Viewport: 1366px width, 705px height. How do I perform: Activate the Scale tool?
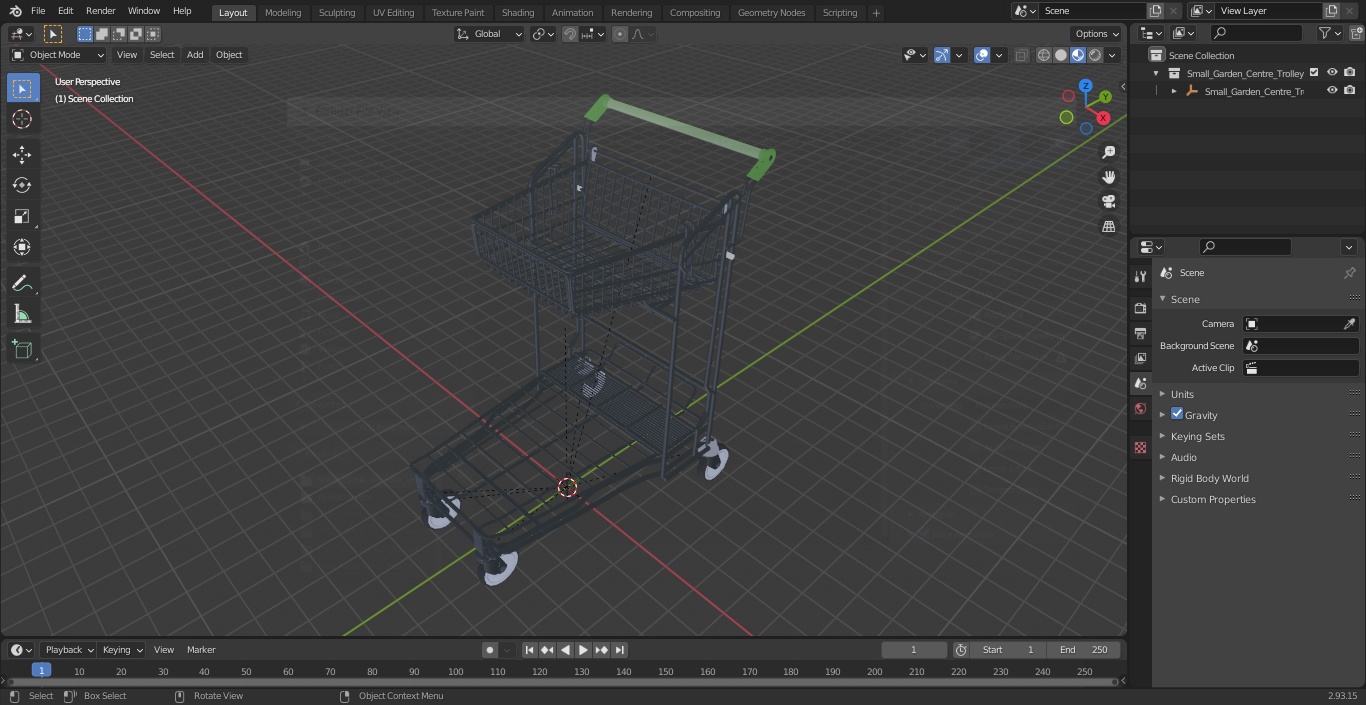coord(22,216)
